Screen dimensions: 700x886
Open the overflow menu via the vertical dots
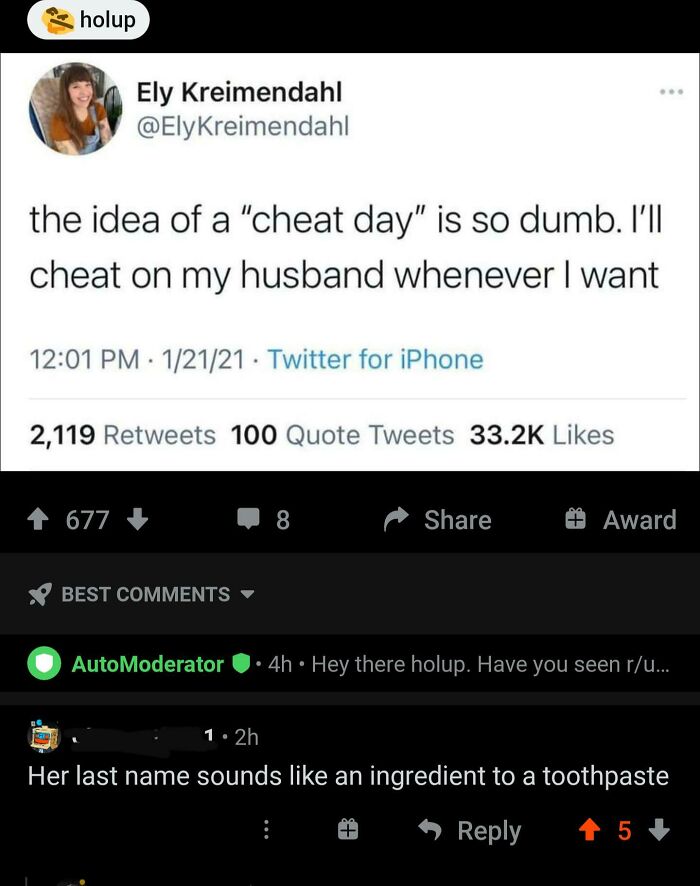[266, 830]
